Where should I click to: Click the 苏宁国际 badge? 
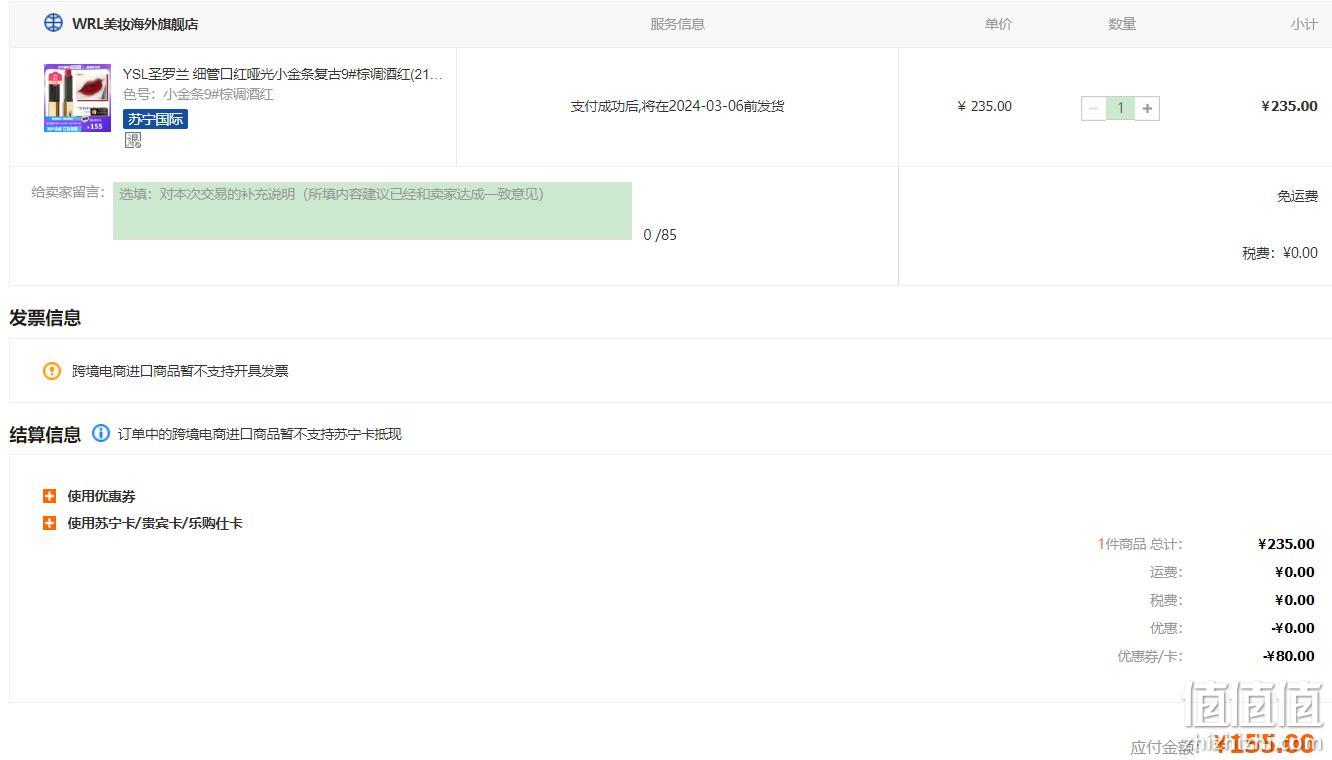[x=155, y=119]
